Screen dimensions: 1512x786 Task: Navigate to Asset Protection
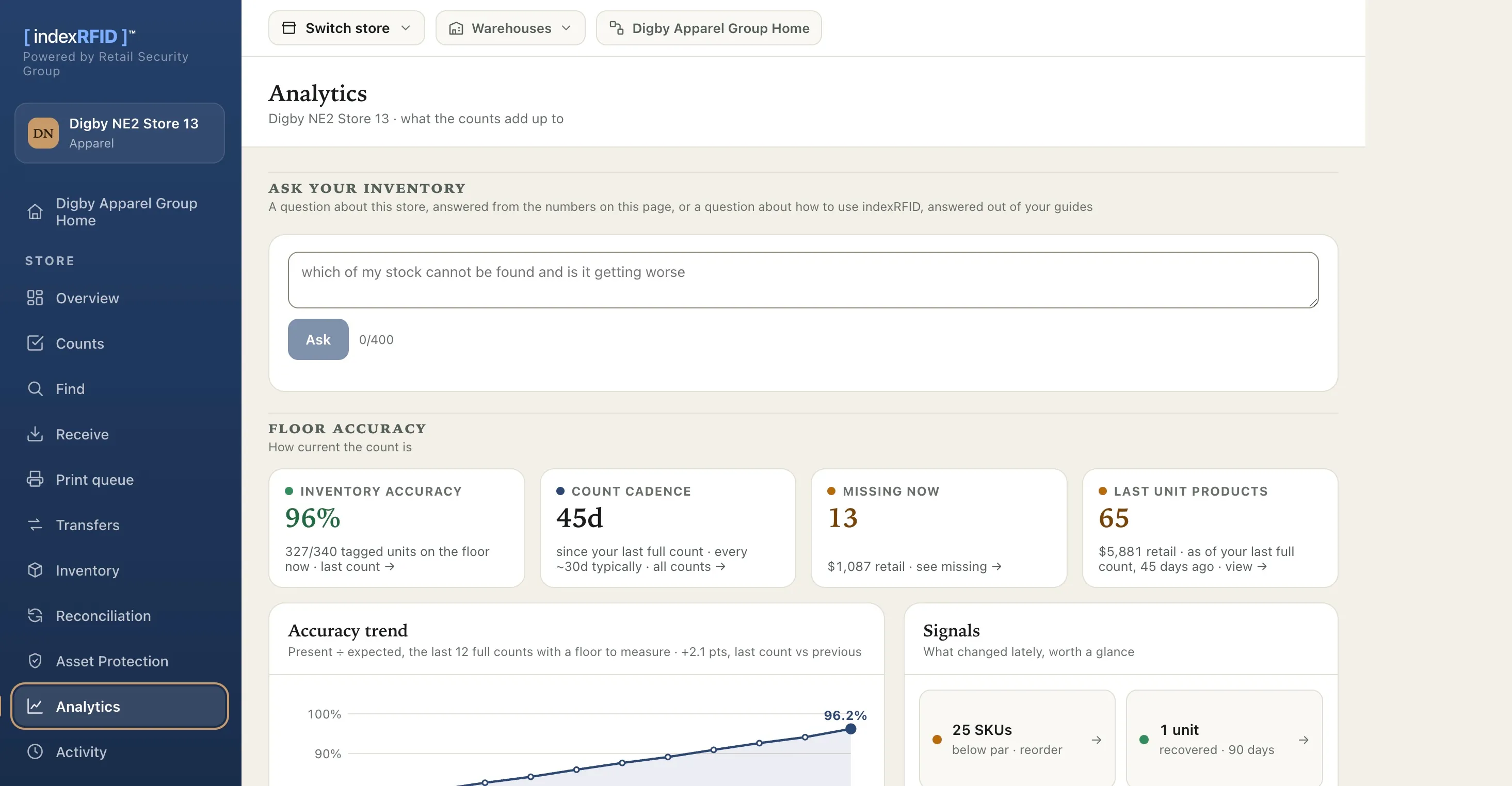click(x=120, y=661)
